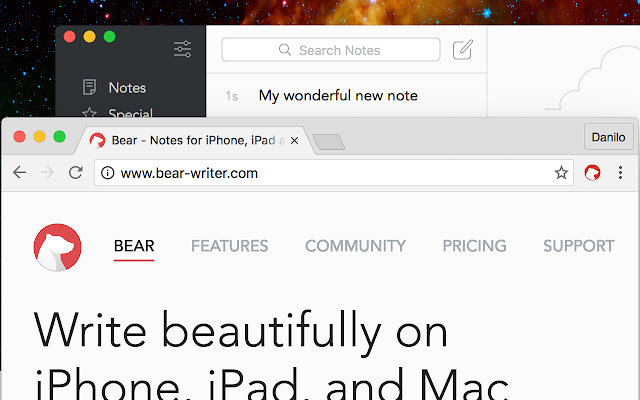Open the PRICING page
The image size is (640, 400).
point(475,246)
